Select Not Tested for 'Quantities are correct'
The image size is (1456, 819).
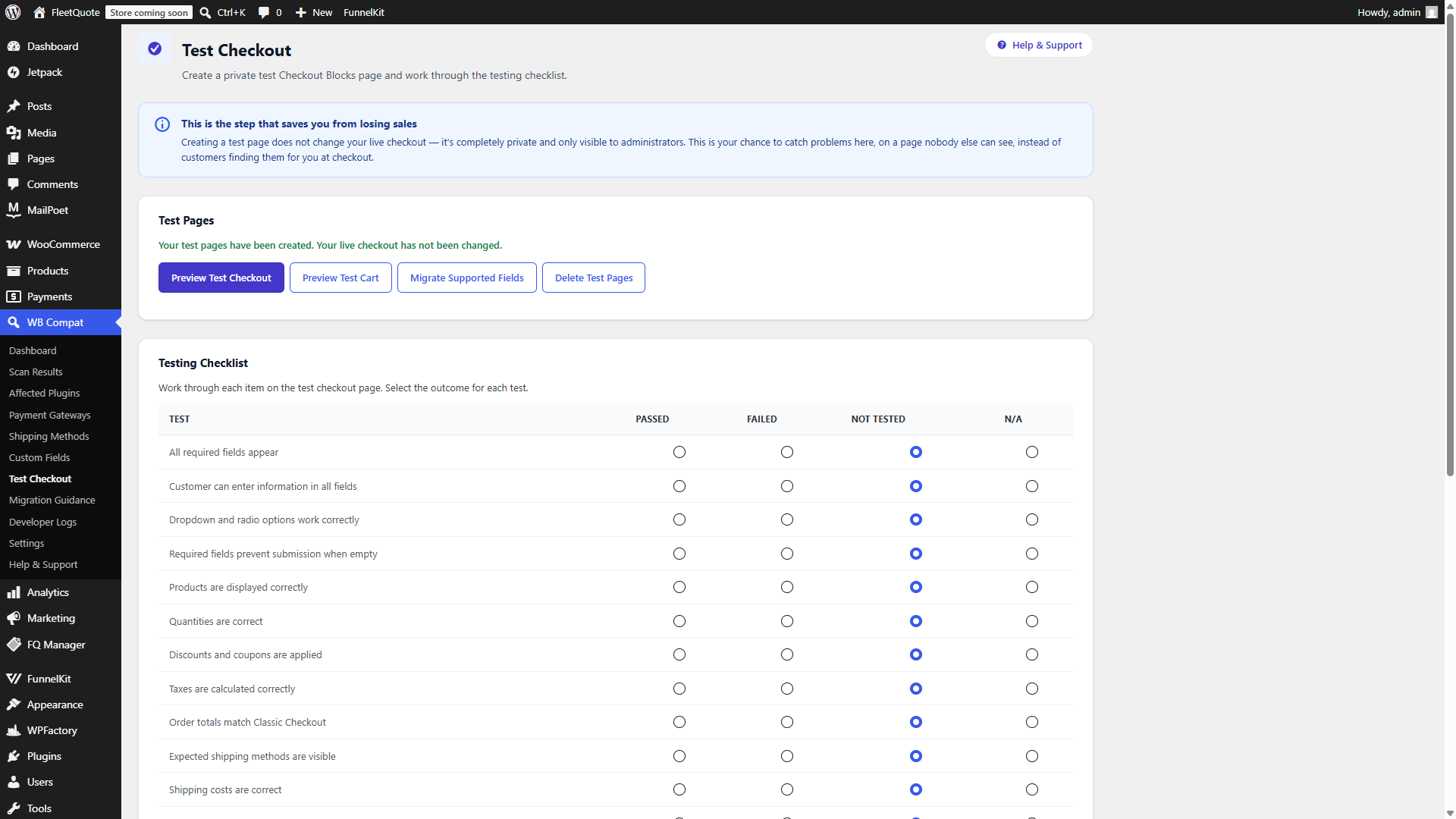pyautogui.click(x=916, y=621)
